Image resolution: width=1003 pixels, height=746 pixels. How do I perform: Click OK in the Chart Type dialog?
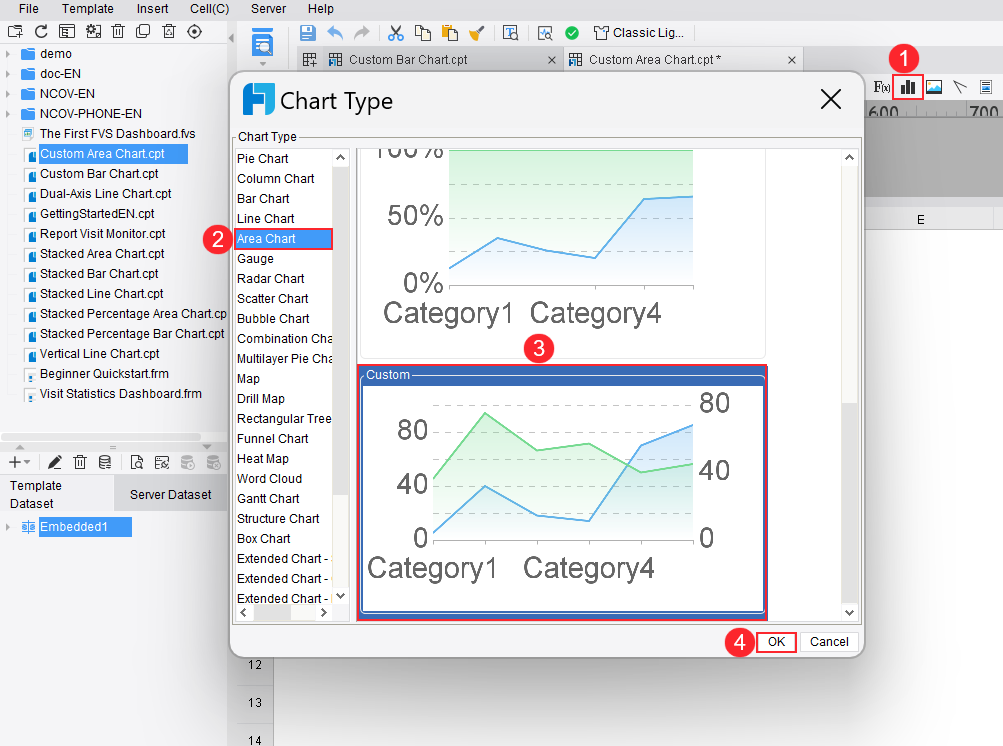pos(776,642)
